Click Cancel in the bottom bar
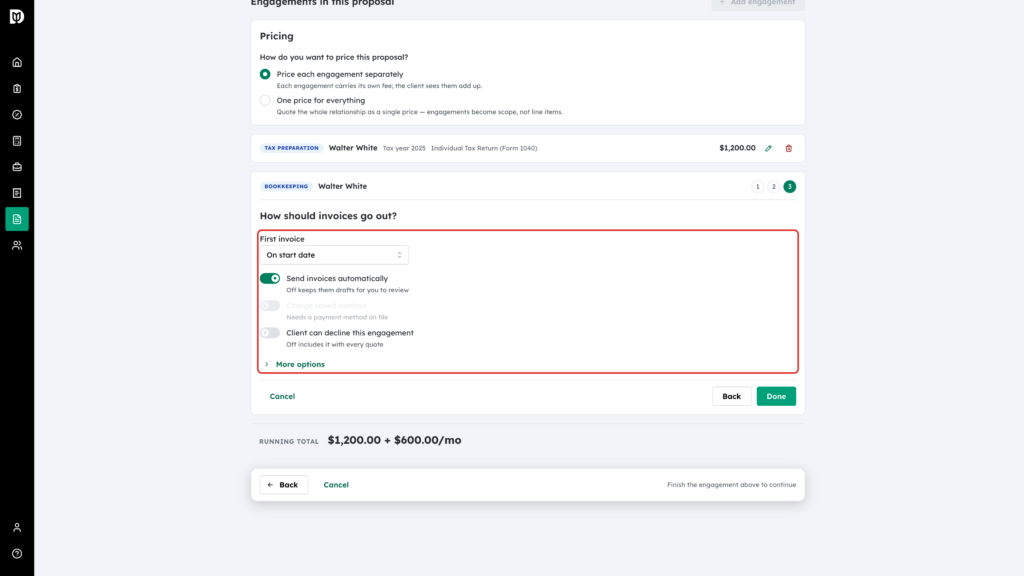 coord(336,485)
